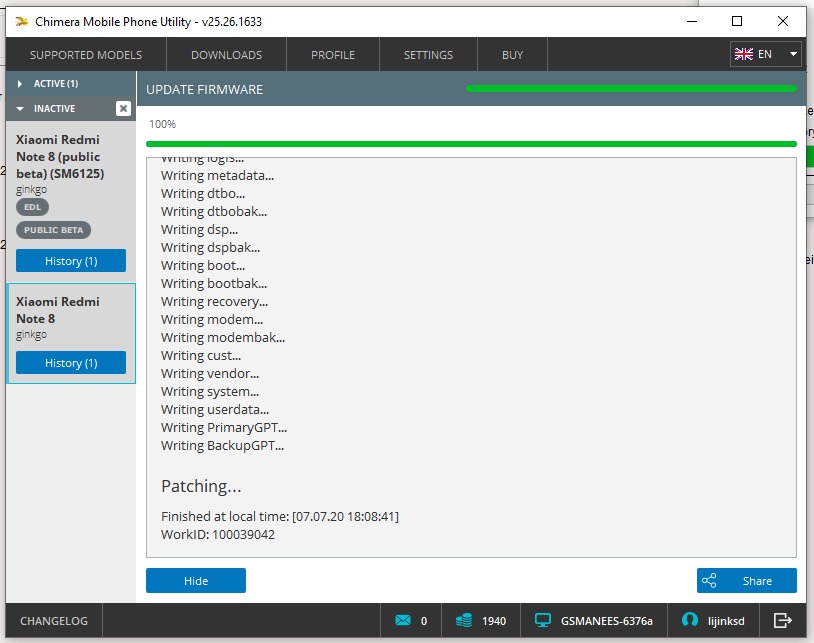The height and width of the screenshot is (643, 814).
Task: View History for Redmi Note 8 public beta
Action: (x=71, y=261)
